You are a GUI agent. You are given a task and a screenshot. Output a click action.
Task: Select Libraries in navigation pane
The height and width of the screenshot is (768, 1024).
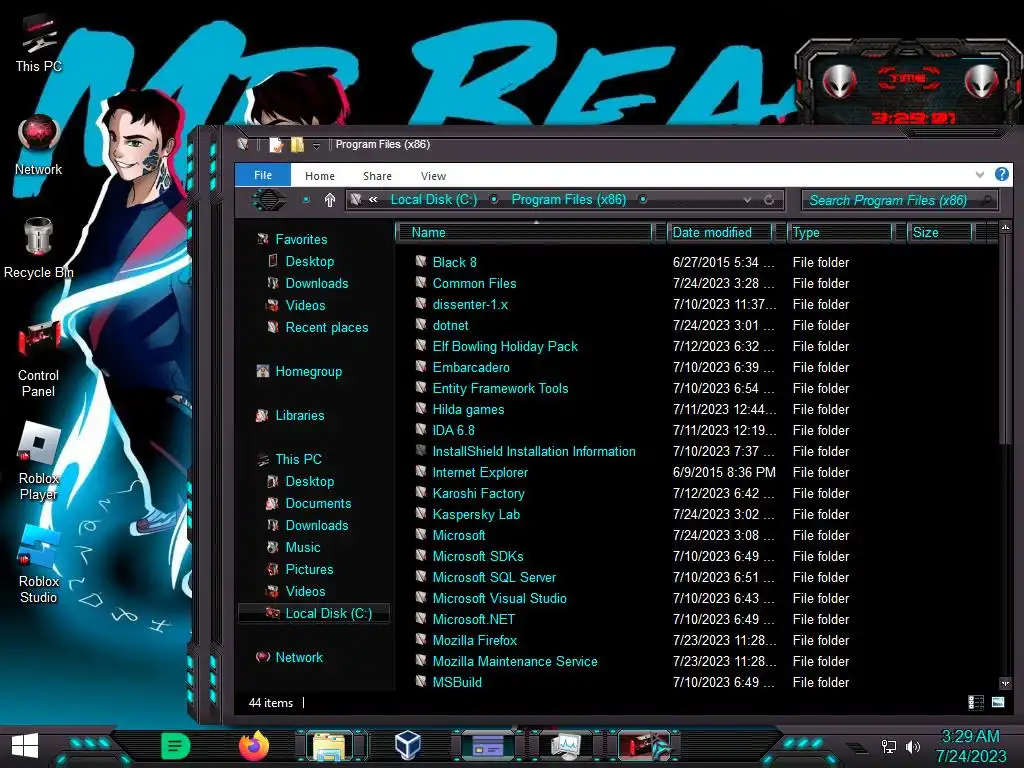coord(300,415)
